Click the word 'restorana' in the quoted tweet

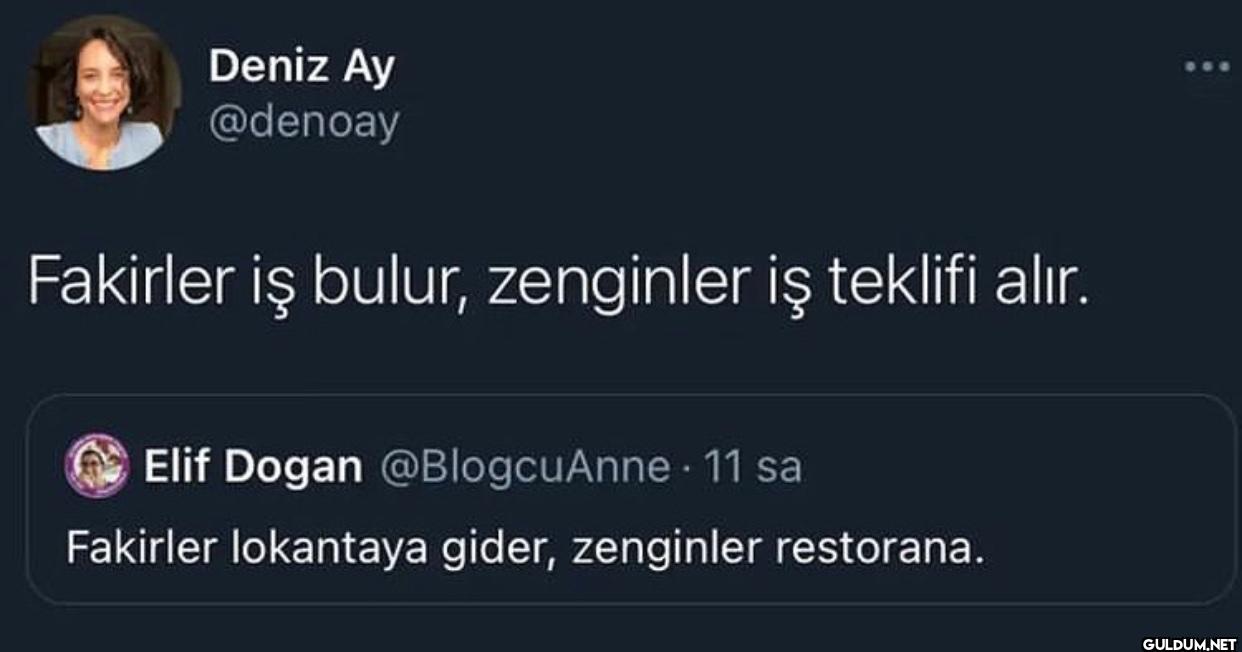point(870,547)
